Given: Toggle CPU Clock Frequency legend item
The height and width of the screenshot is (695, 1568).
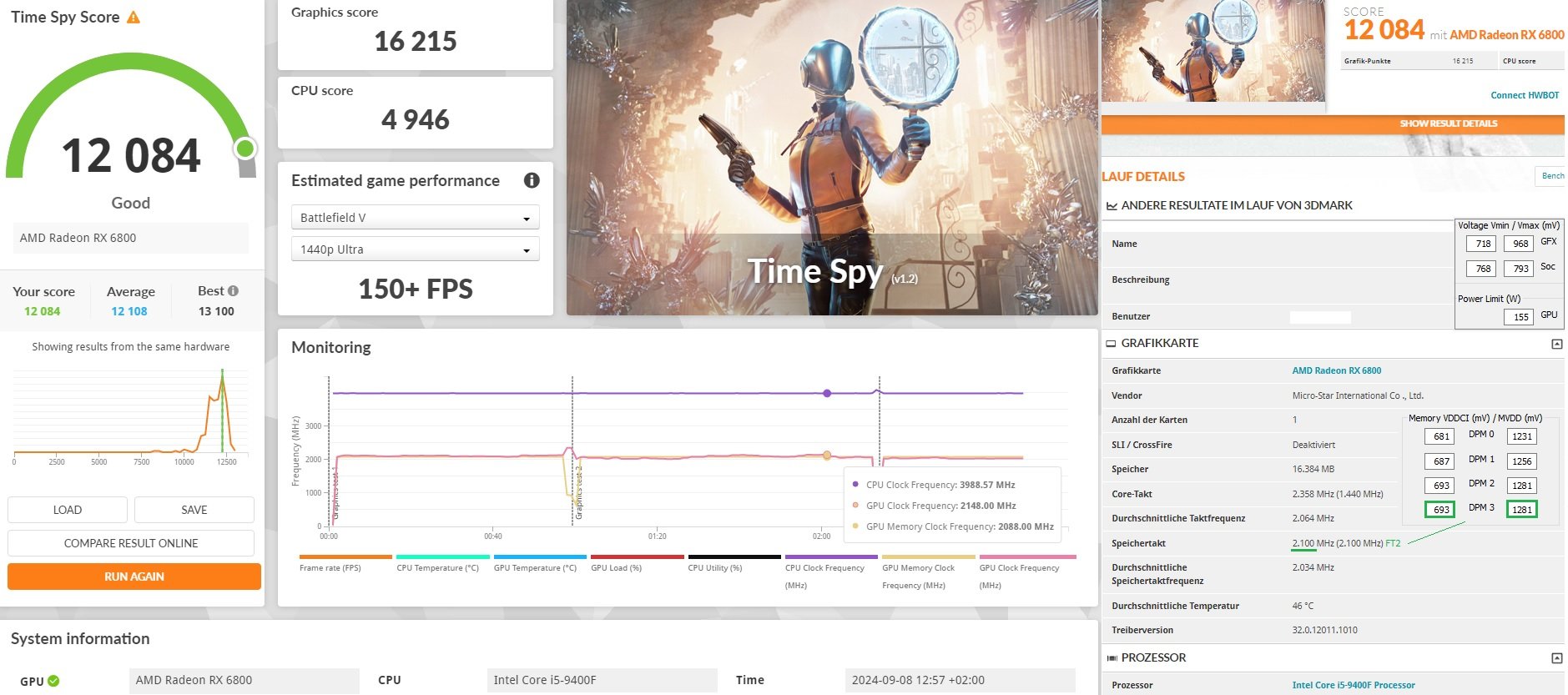Looking at the screenshot, I should pyautogui.click(x=831, y=572).
